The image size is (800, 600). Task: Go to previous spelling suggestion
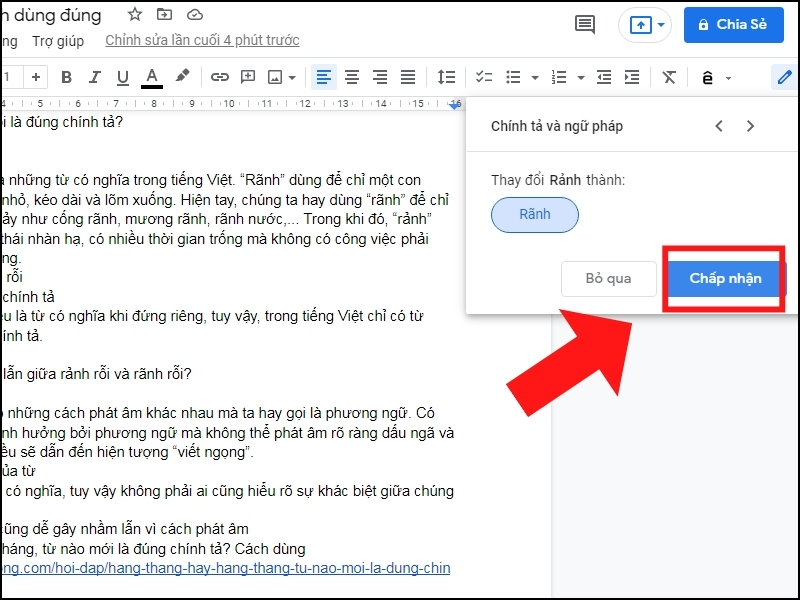719,126
